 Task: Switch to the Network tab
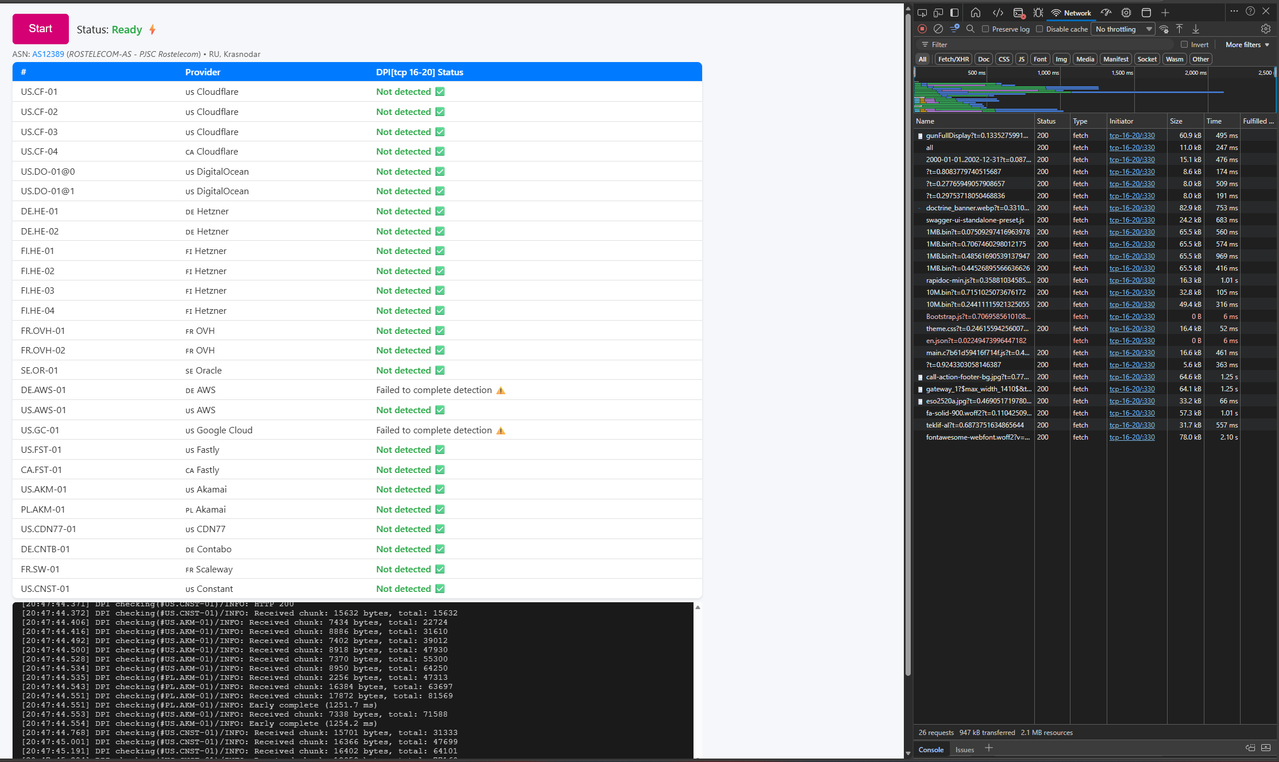[1071, 13]
